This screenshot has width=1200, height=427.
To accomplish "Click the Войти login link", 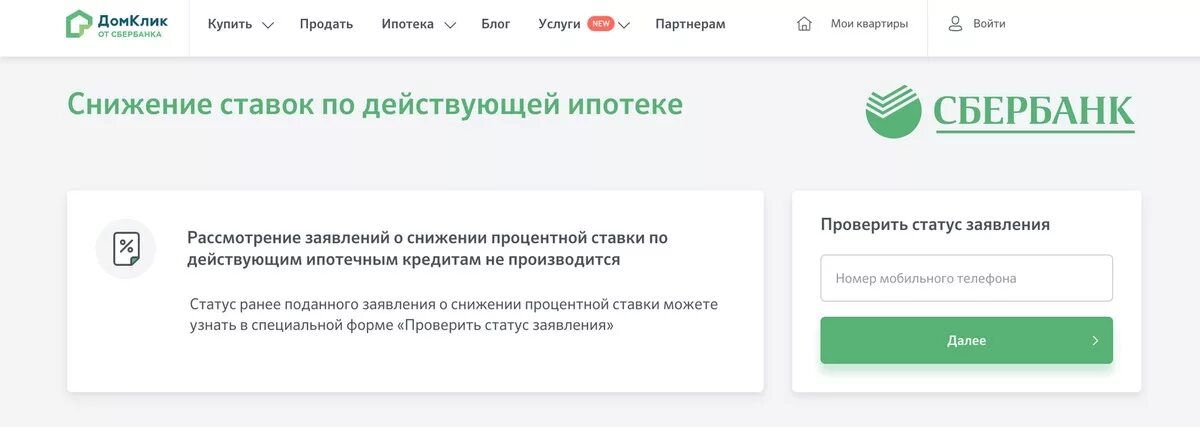I will coord(989,24).
